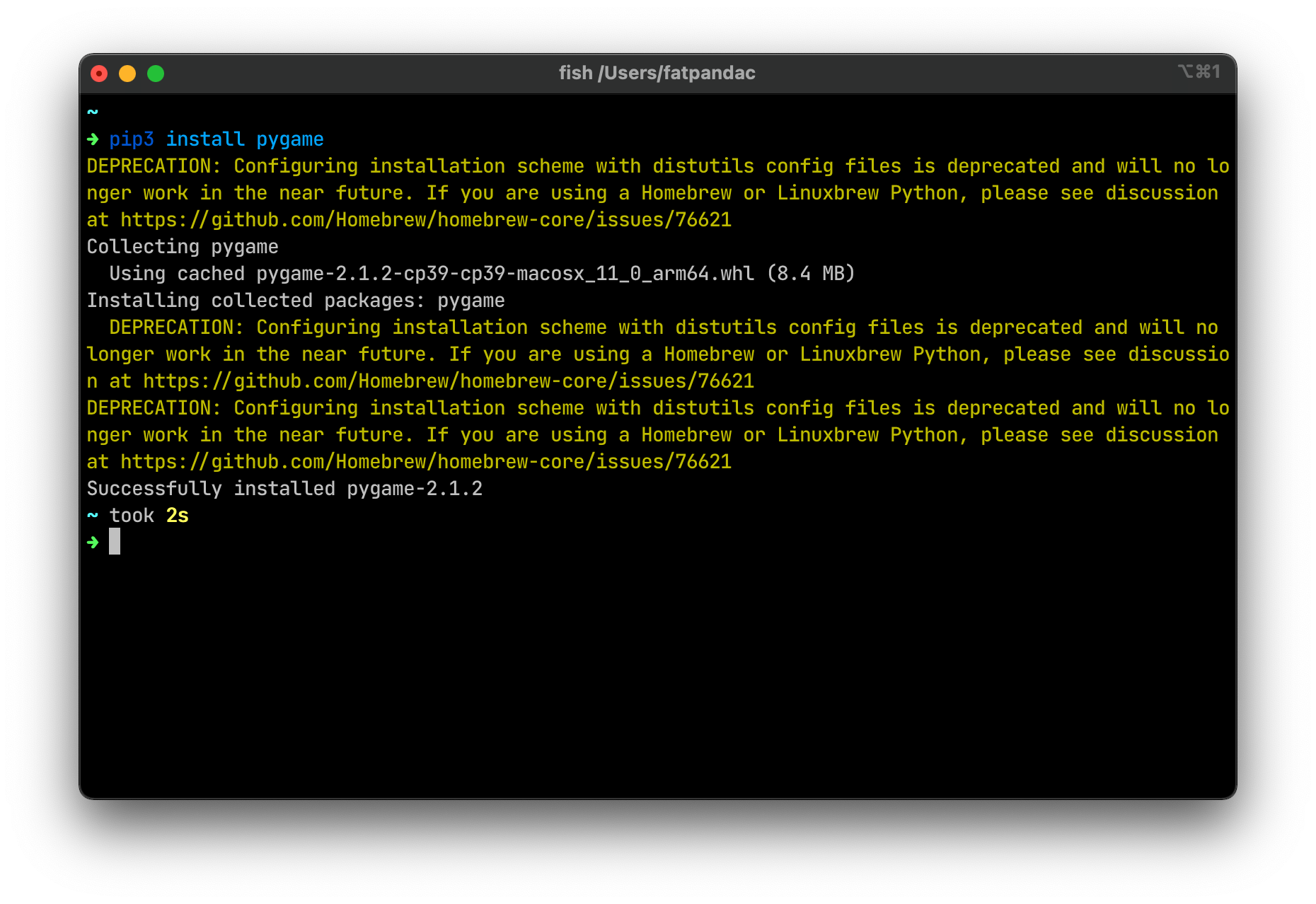Open the GitHub link just above "Successfully installed"

tap(426, 462)
